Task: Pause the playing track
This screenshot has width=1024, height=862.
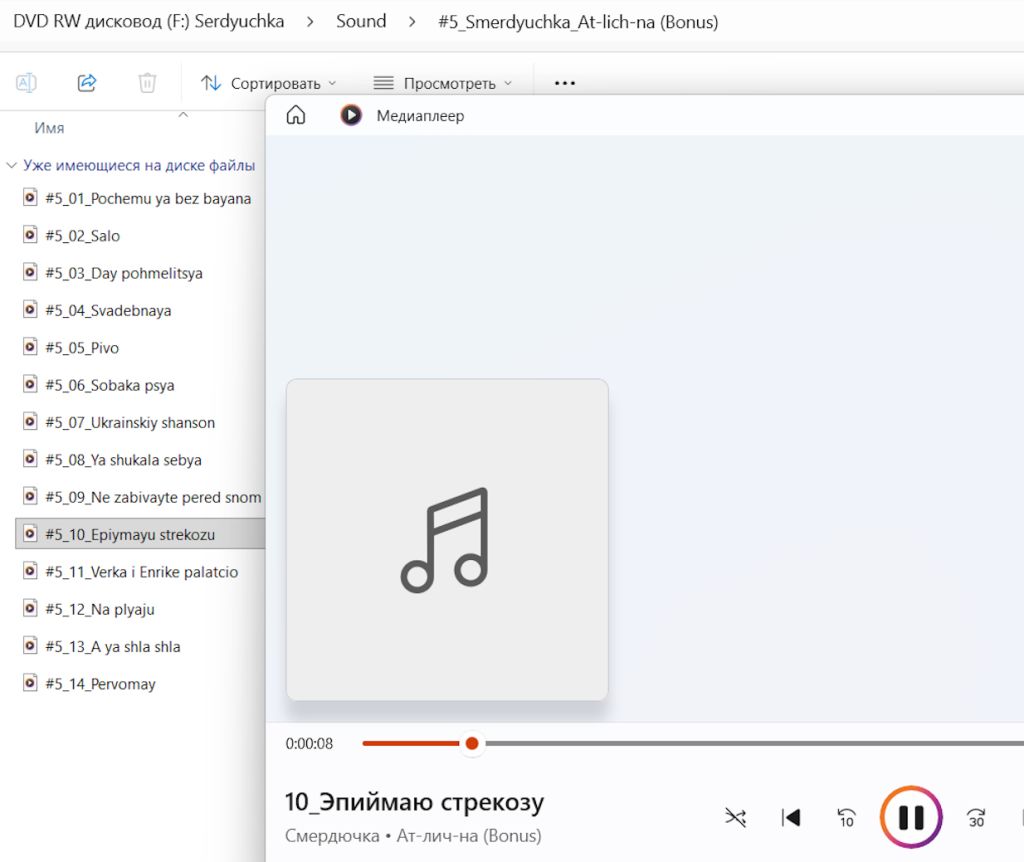Action: coord(911,817)
